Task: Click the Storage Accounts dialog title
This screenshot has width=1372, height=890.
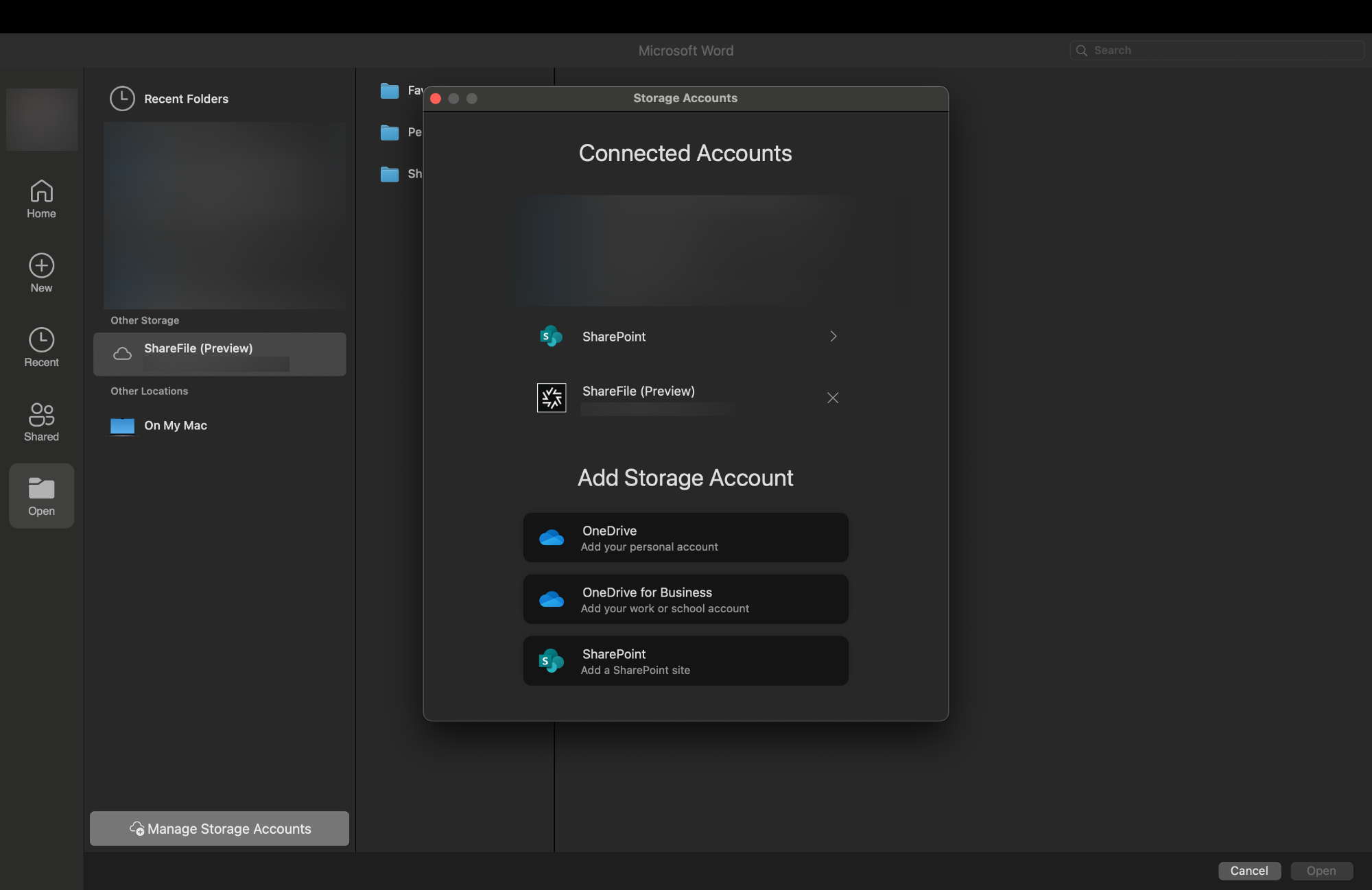Action: (x=685, y=98)
